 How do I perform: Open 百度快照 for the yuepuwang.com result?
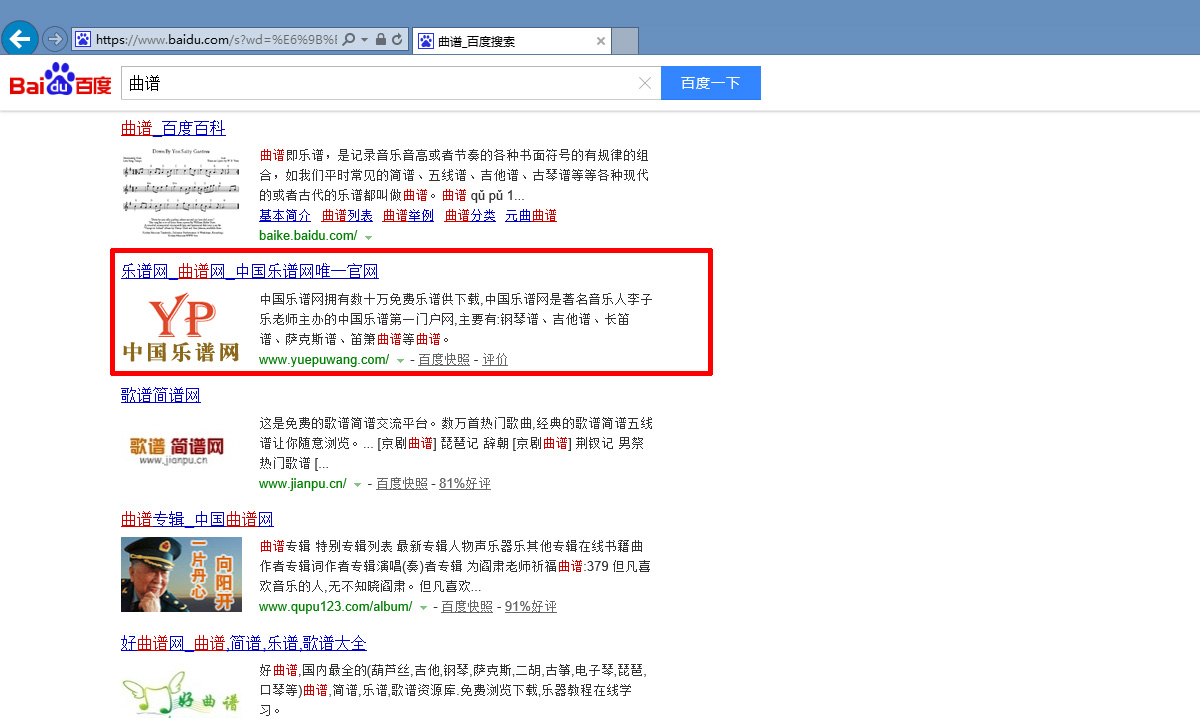click(443, 360)
